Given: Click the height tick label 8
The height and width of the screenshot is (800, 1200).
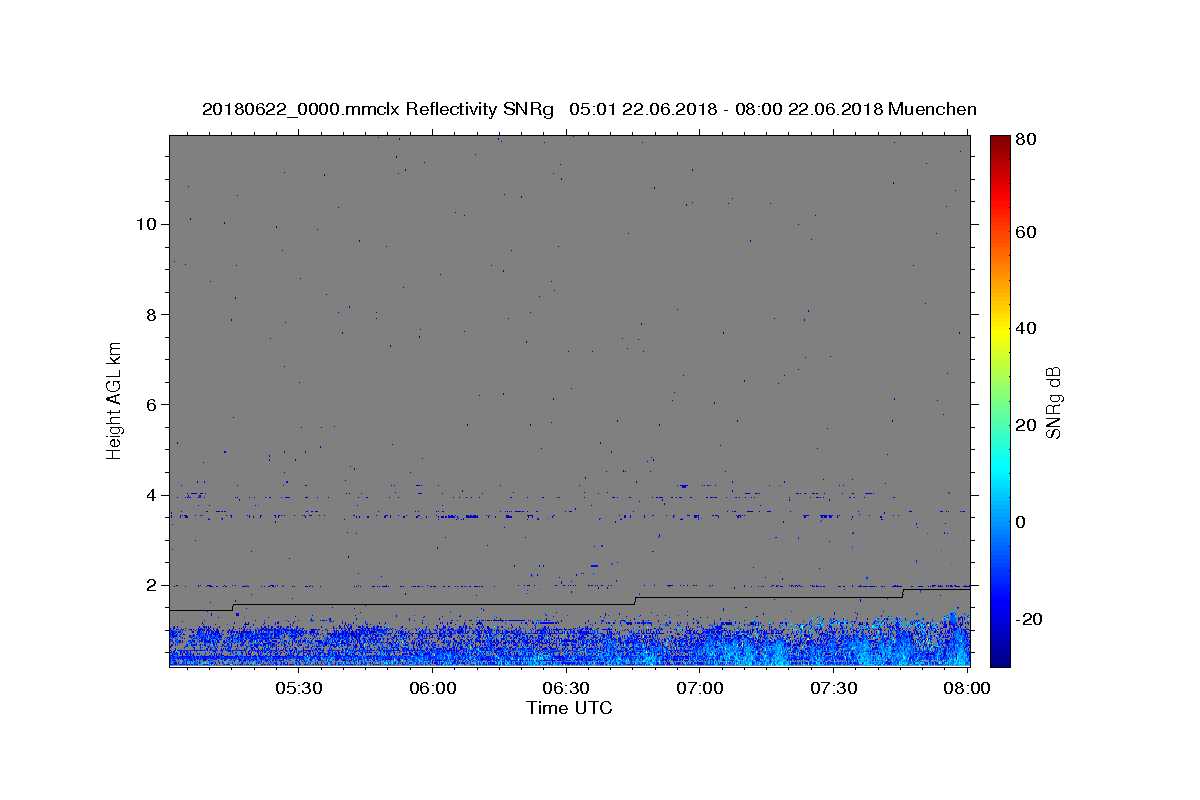Looking at the screenshot, I should (x=151, y=314).
